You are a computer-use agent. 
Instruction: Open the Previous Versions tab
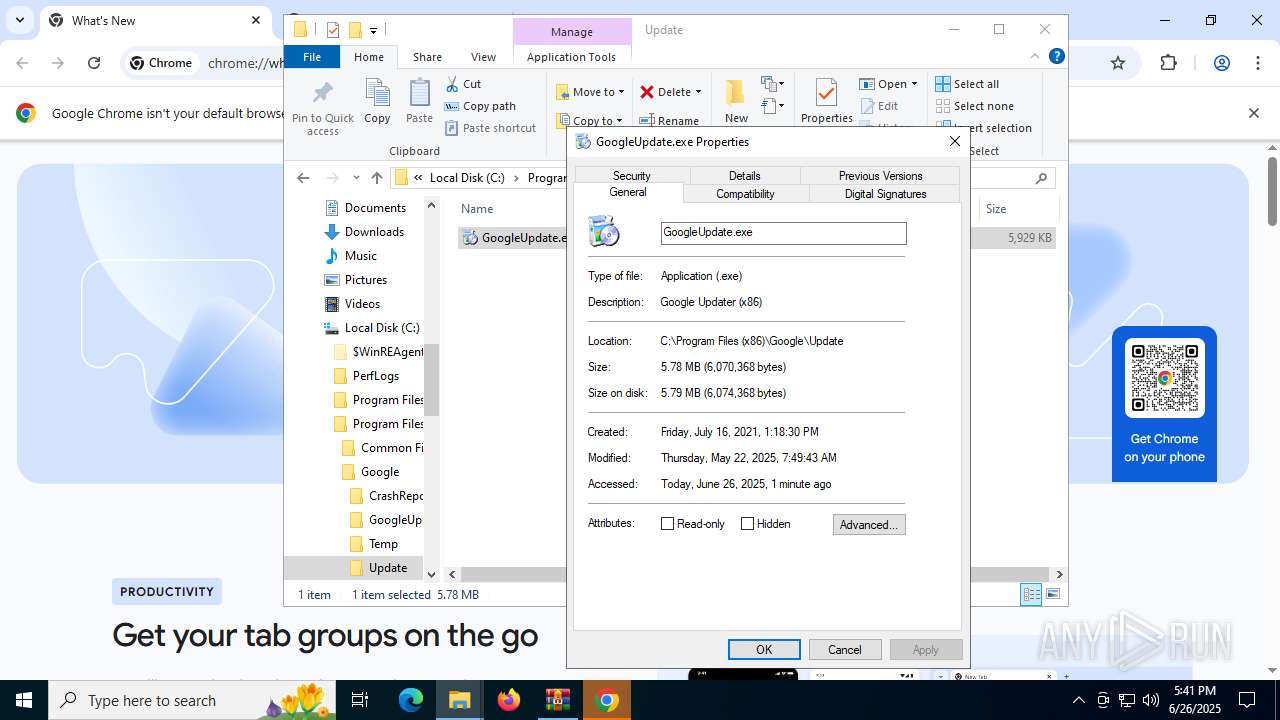[x=881, y=176]
